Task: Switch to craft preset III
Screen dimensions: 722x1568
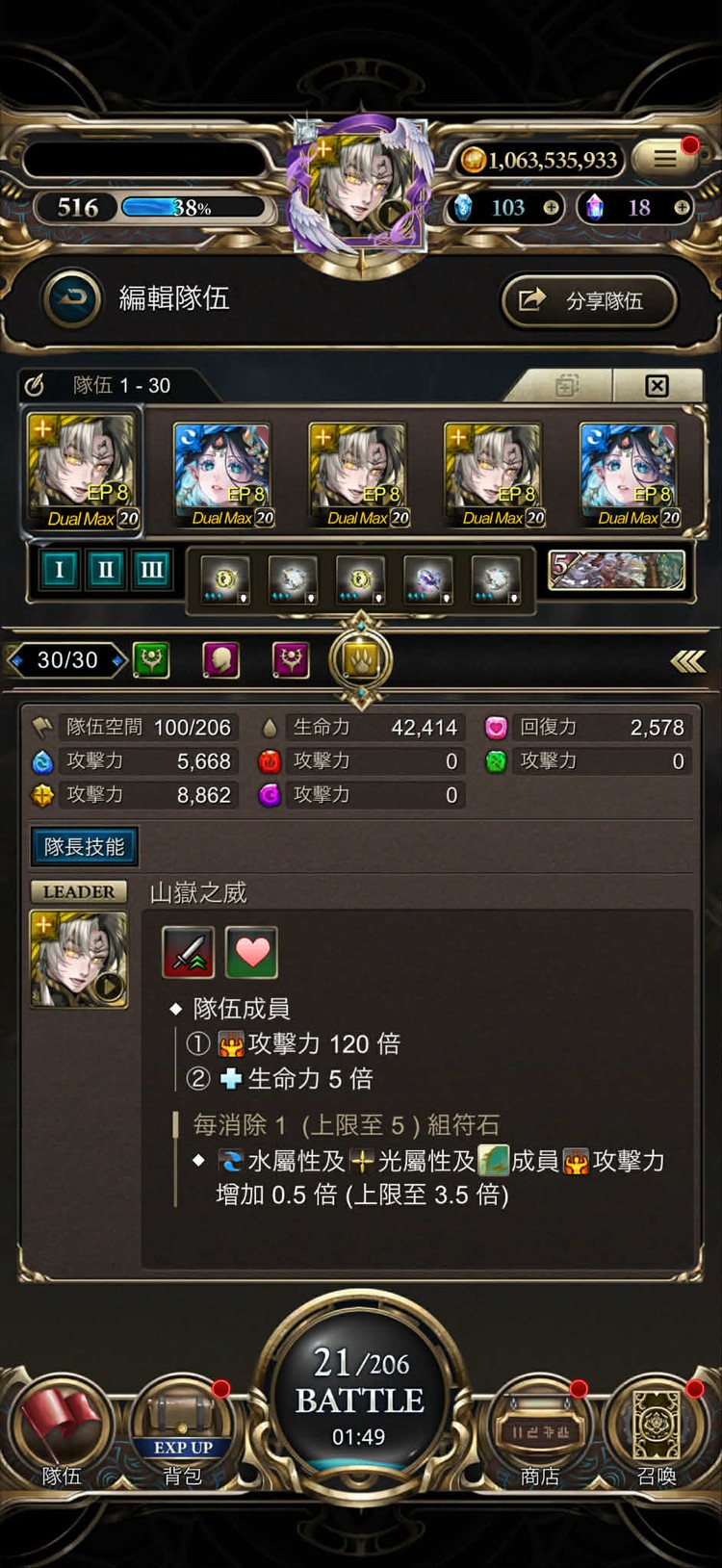Action: point(151,569)
